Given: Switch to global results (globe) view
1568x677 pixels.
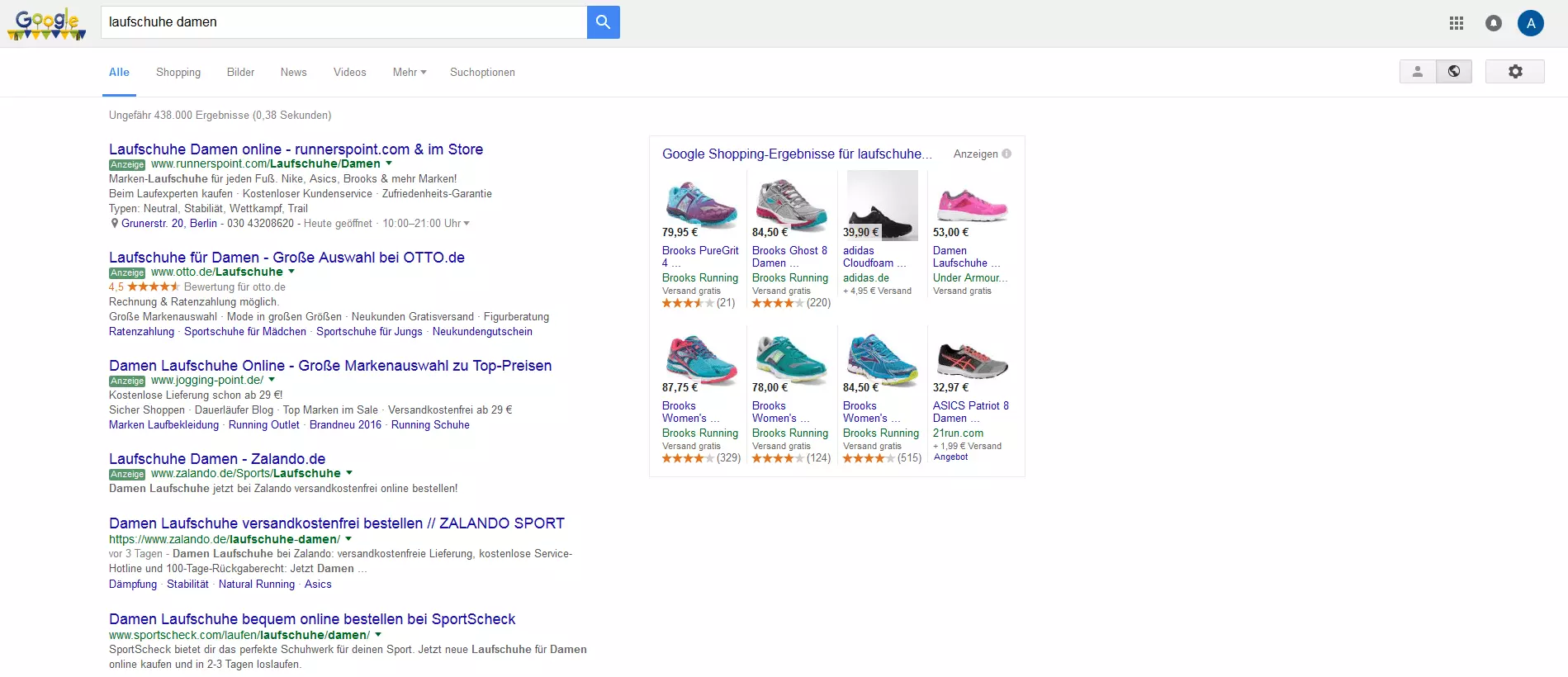Looking at the screenshot, I should (1454, 72).
